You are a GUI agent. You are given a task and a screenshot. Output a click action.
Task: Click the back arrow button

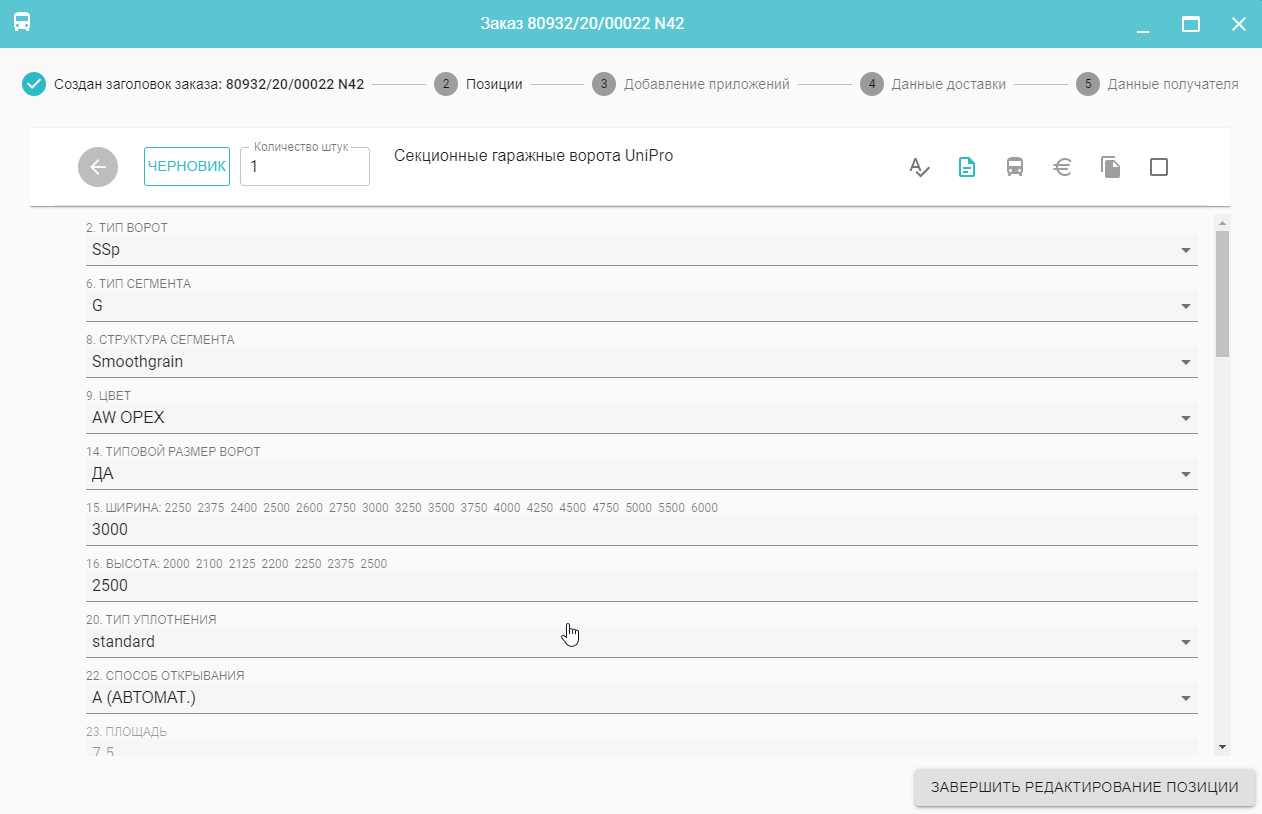tap(98, 167)
